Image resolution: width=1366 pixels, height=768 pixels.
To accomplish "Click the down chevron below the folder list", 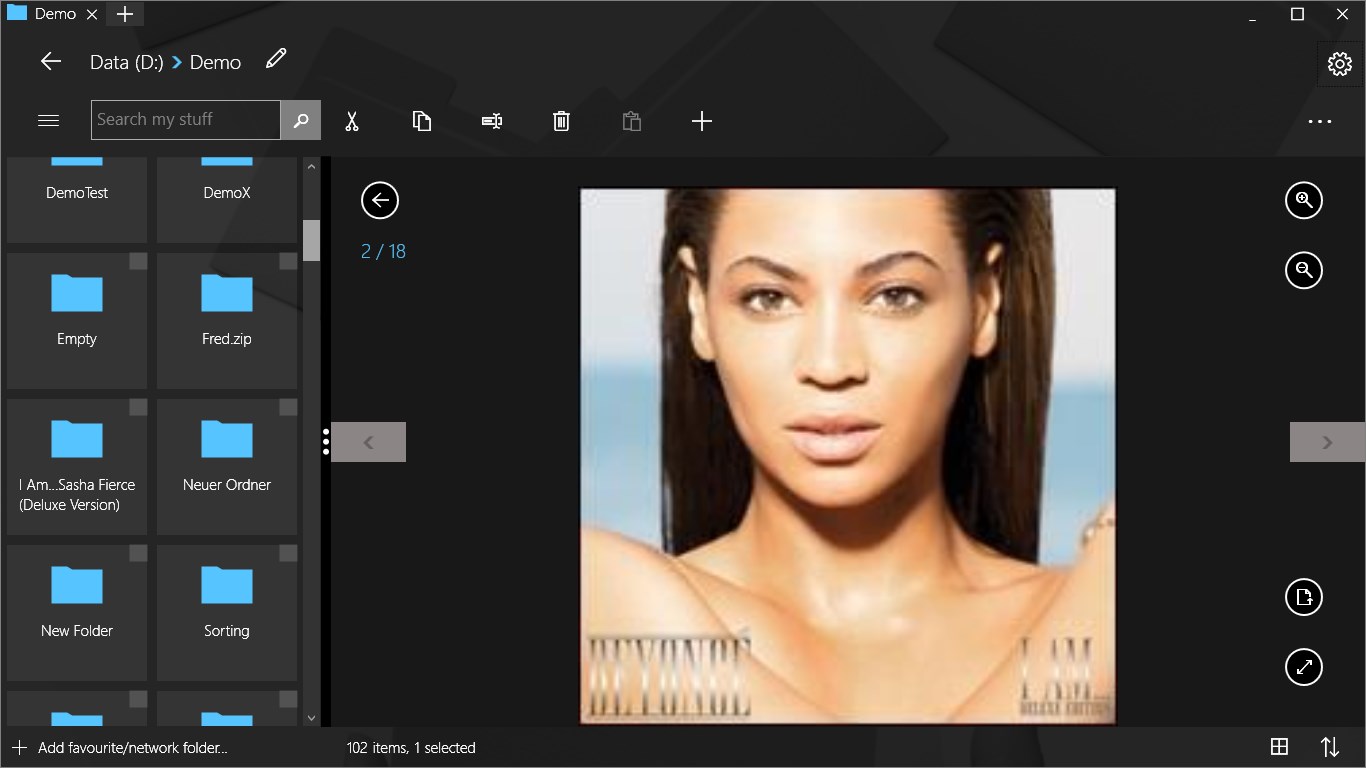I will pos(311,717).
